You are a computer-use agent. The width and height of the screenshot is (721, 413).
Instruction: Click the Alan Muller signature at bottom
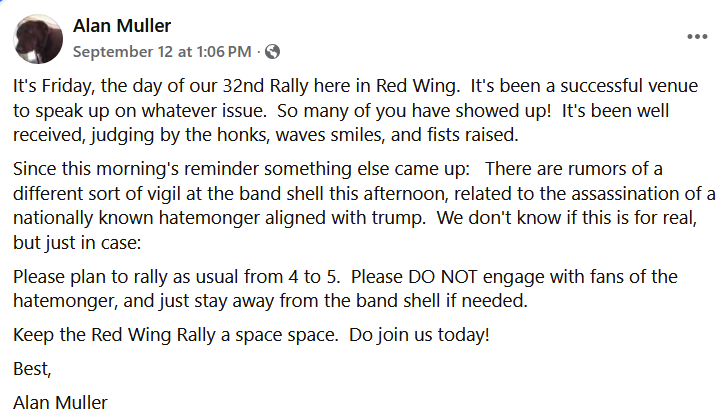pyautogui.click(x=60, y=403)
